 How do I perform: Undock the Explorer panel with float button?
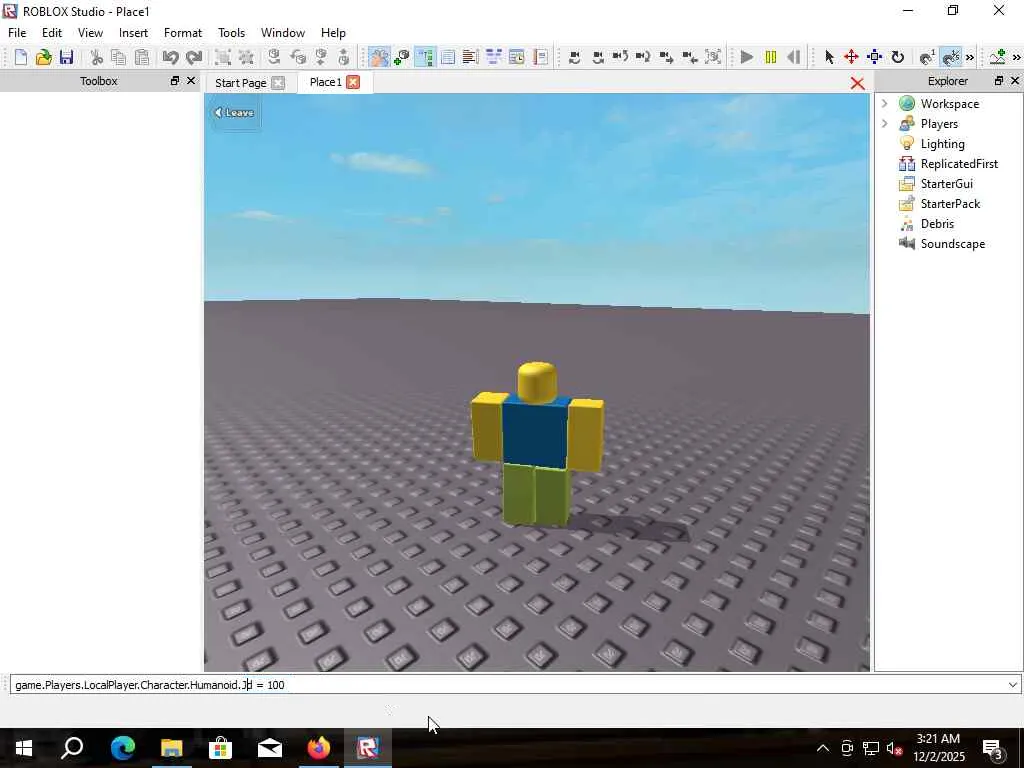pos(999,81)
